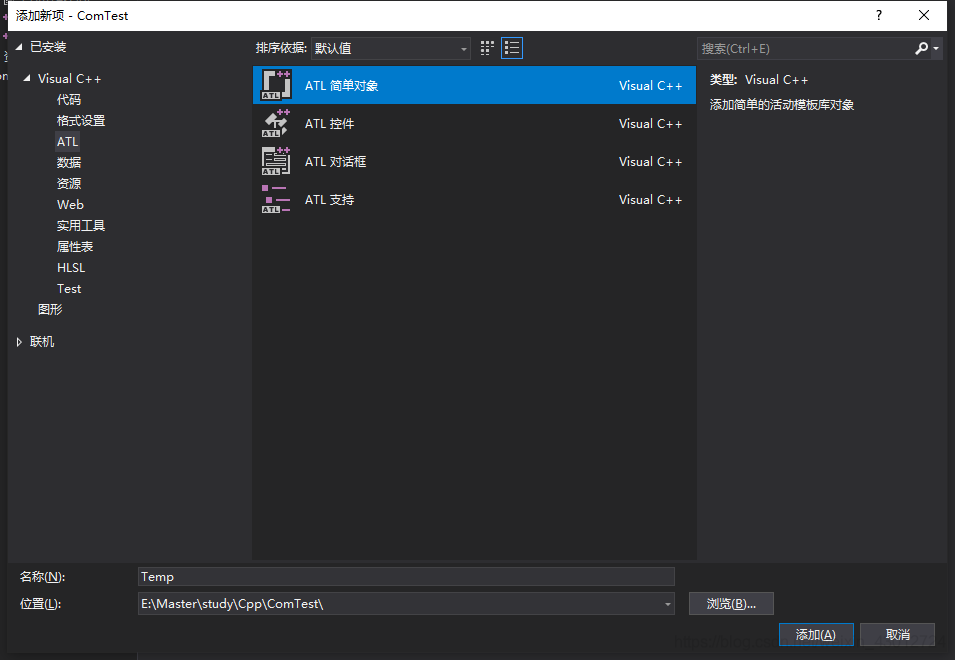Open the help question mark button
The width and height of the screenshot is (955, 660).
point(878,15)
